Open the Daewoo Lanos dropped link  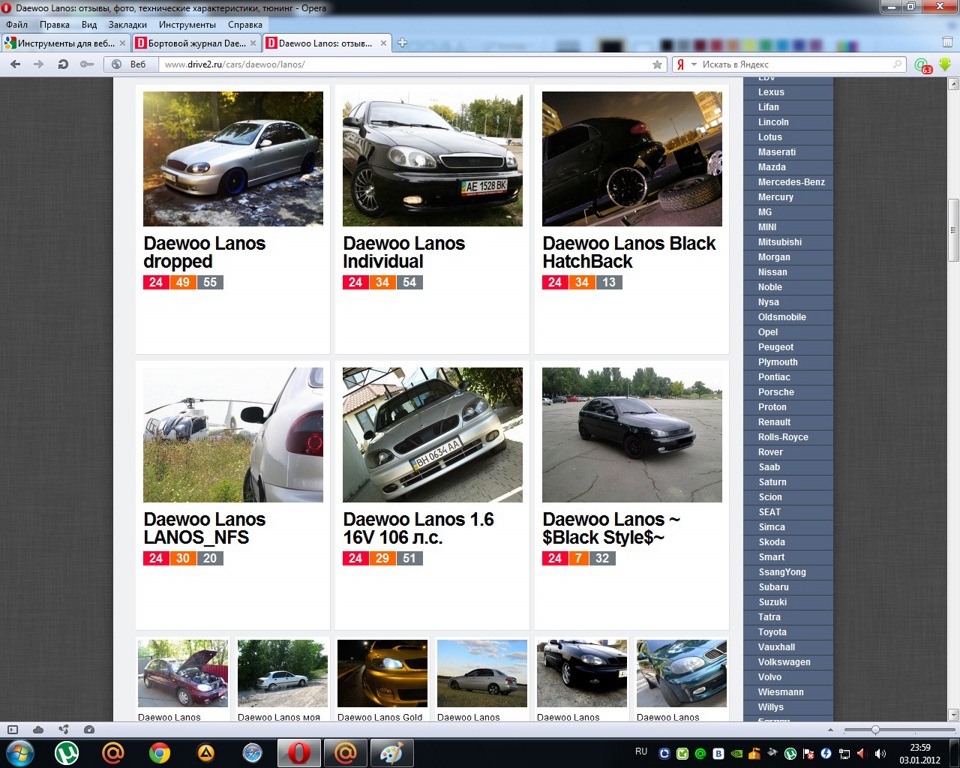click(204, 252)
